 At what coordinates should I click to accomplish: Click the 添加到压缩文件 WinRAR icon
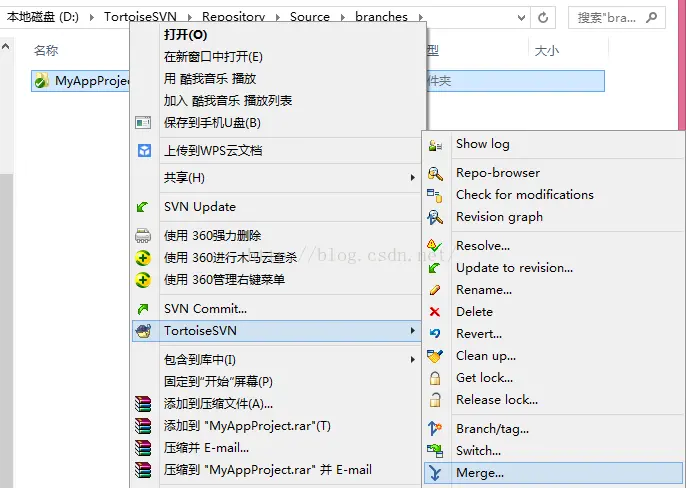tap(143, 404)
